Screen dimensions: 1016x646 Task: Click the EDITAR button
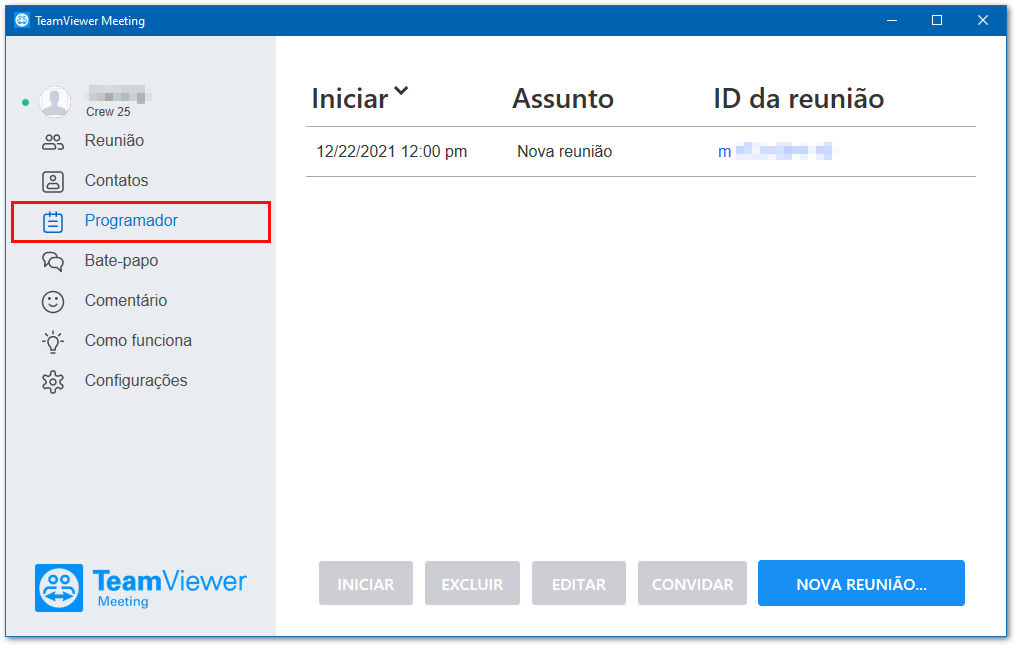(579, 584)
